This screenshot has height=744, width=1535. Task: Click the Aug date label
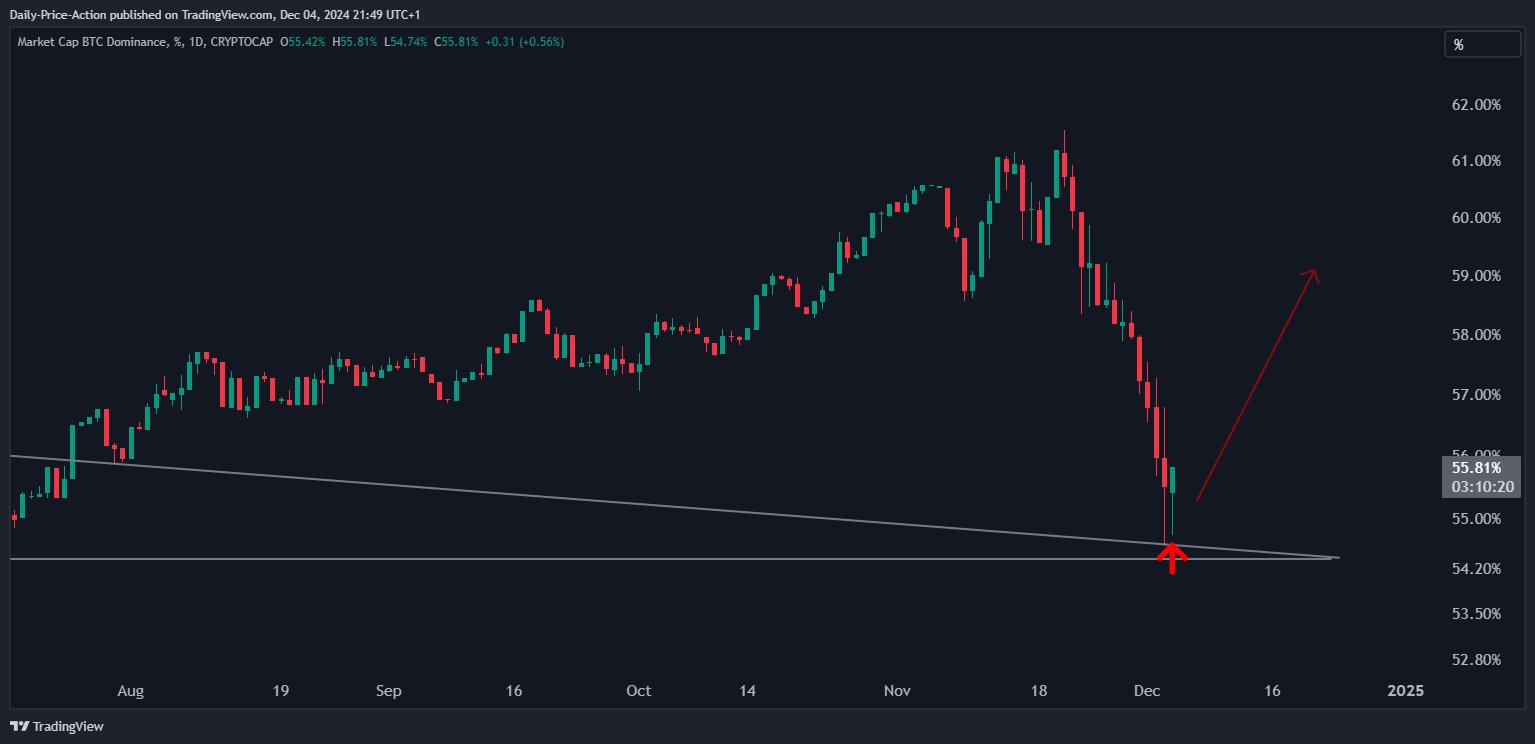tap(131, 691)
